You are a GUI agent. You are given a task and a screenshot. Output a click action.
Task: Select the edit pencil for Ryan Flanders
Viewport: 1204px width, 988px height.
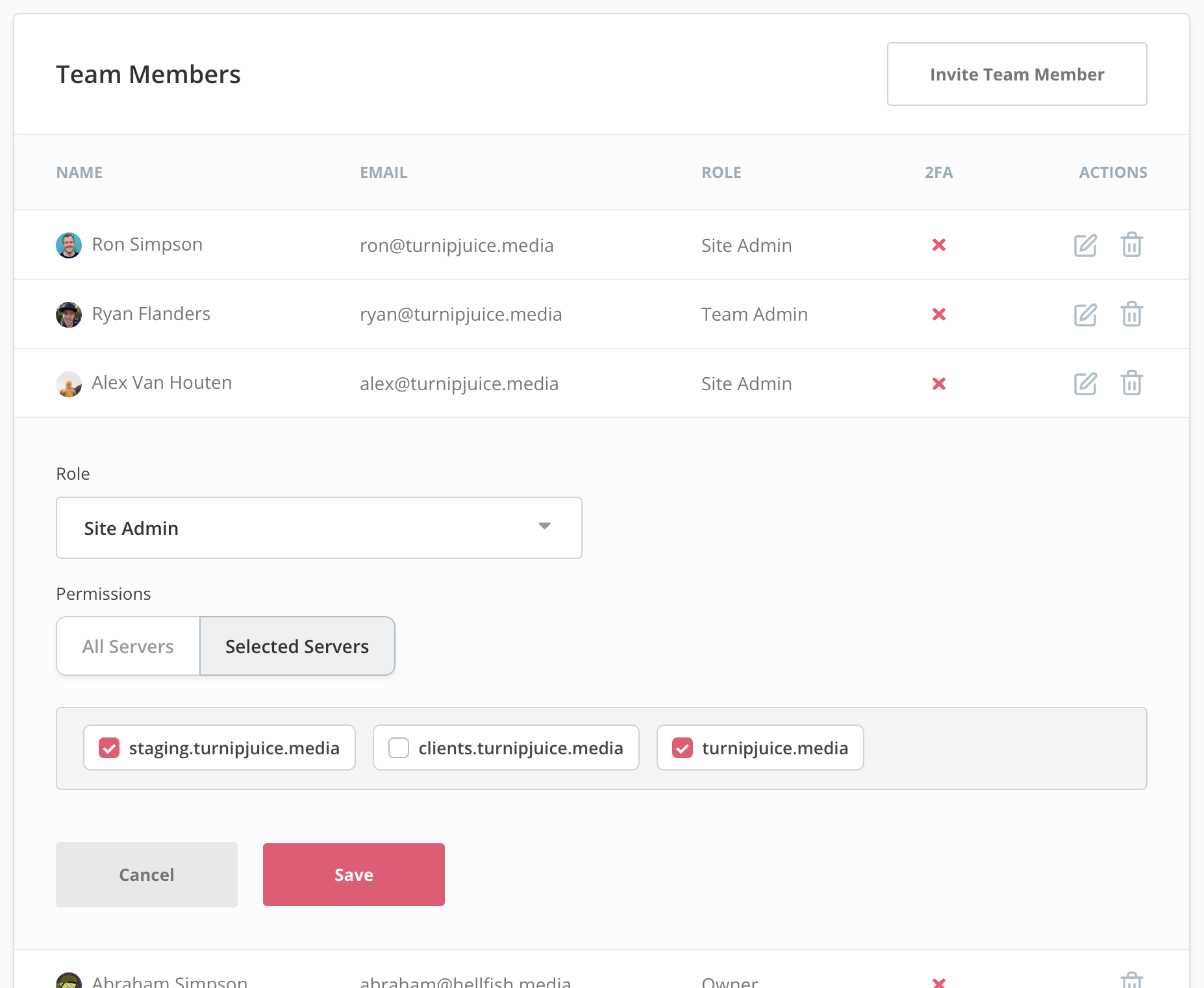(x=1085, y=314)
